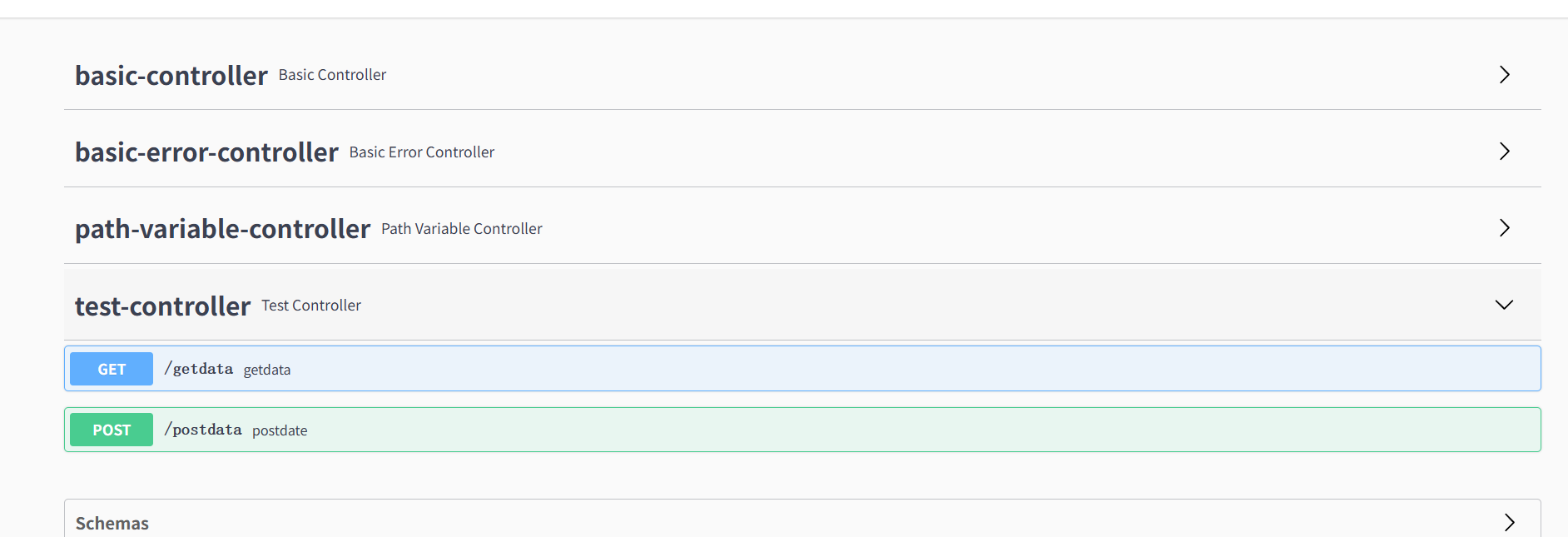Image resolution: width=1568 pixels, height=537 pixels.
Task: Expand the path-variable-controller section chevron
Action: pyautogui.click(x=1504, y=228)
